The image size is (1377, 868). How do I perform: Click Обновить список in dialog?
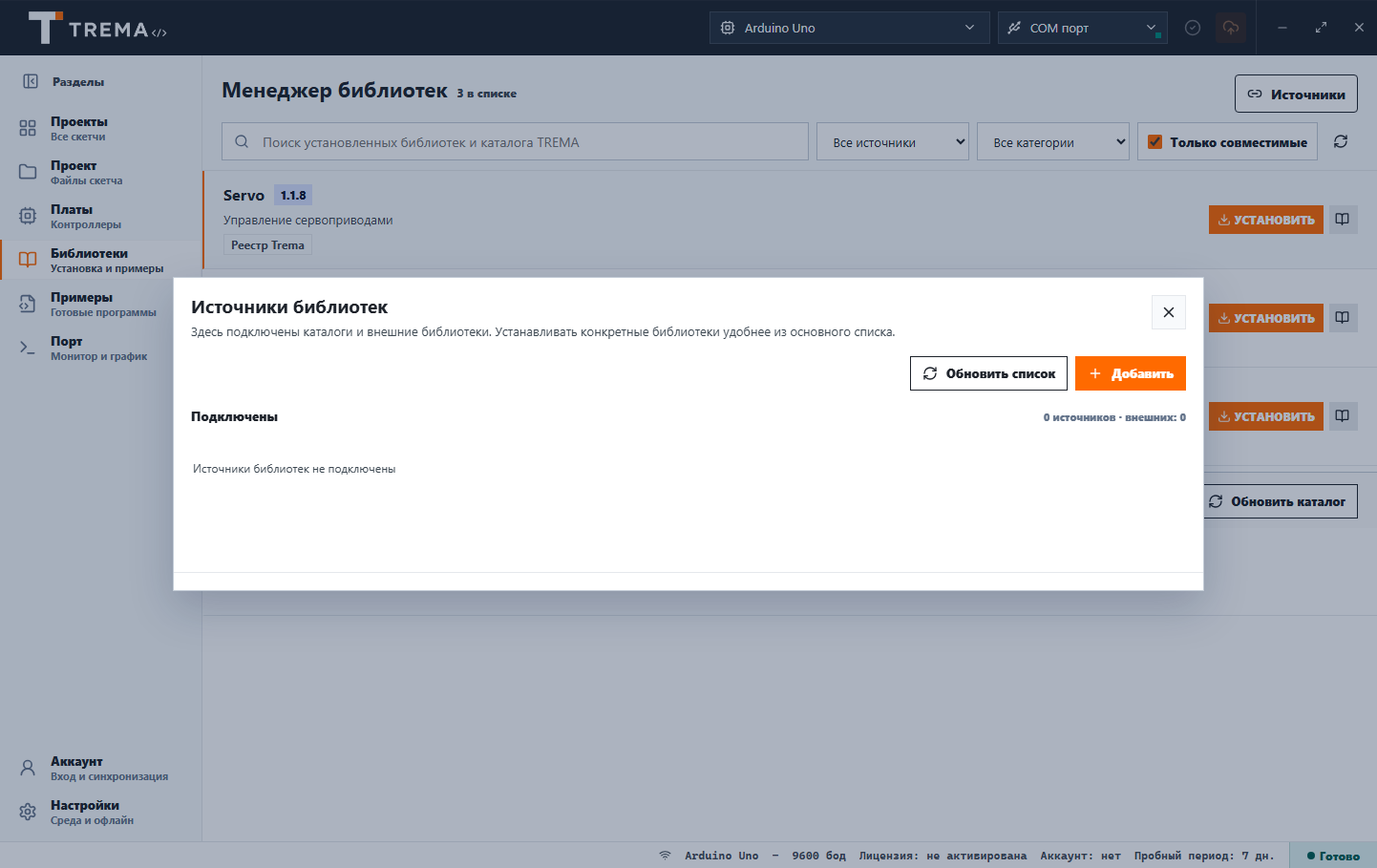coord(988,373)
